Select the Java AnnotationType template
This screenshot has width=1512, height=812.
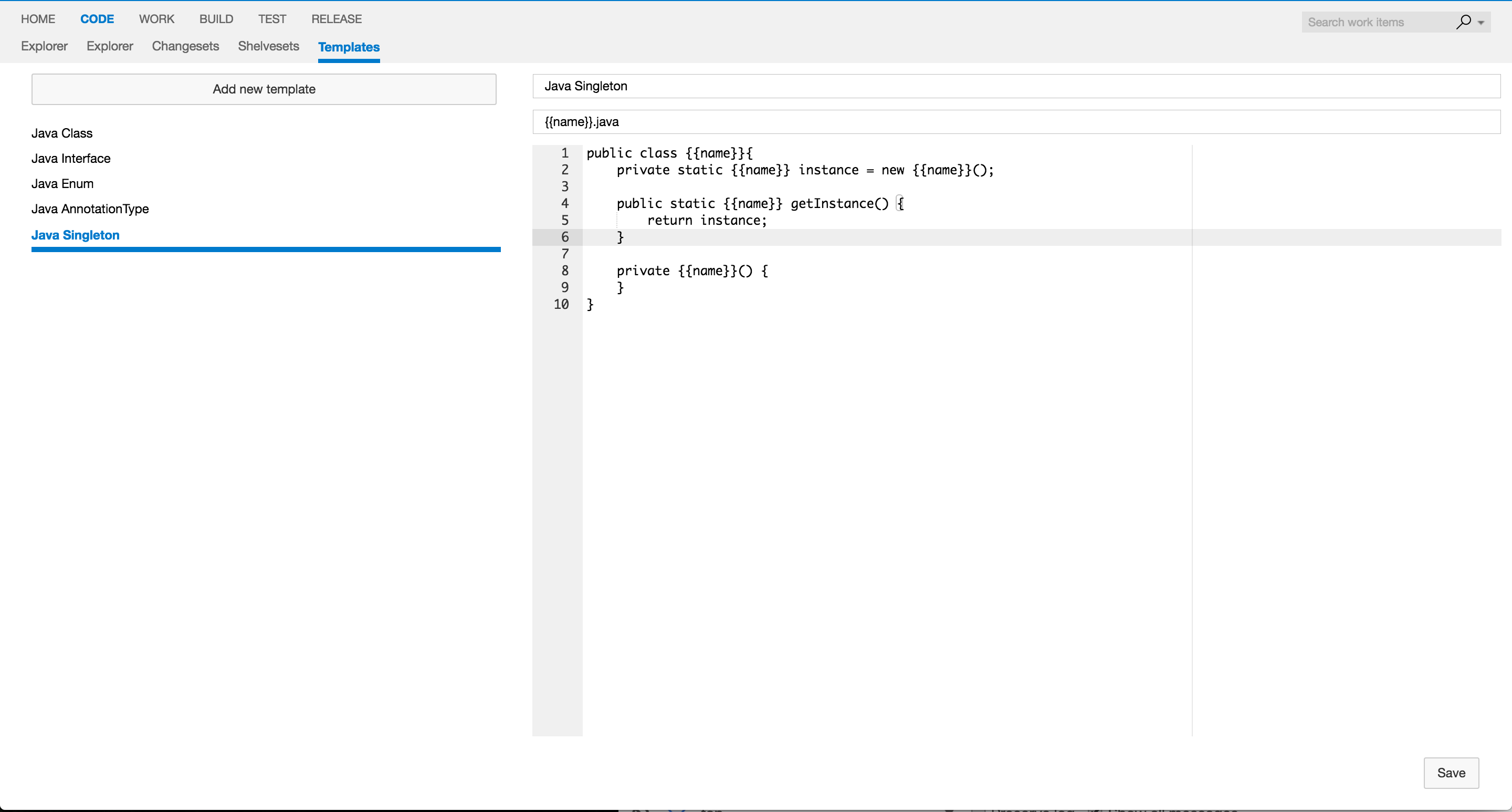[90, 209]
